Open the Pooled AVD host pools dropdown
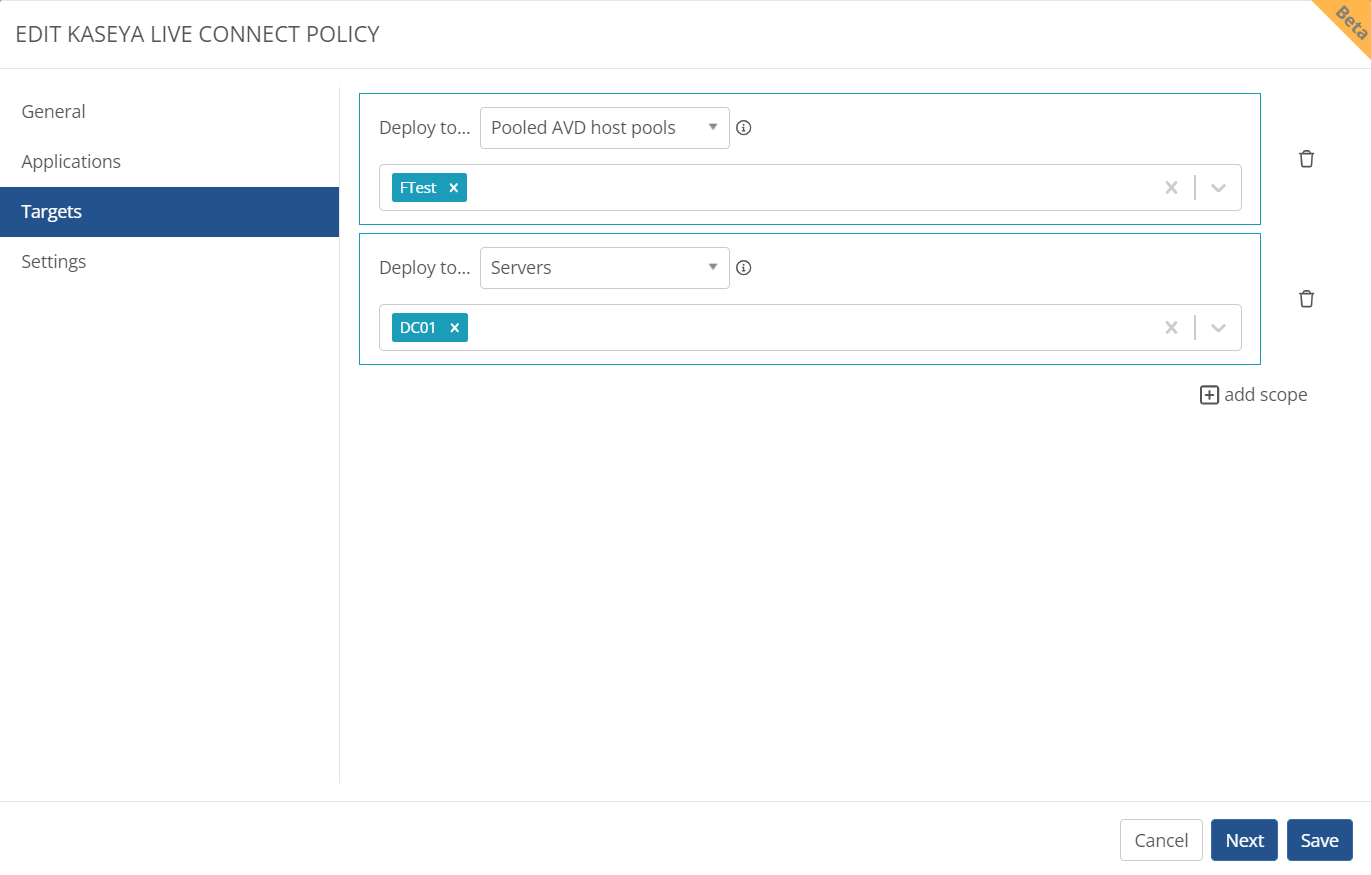 604,128
